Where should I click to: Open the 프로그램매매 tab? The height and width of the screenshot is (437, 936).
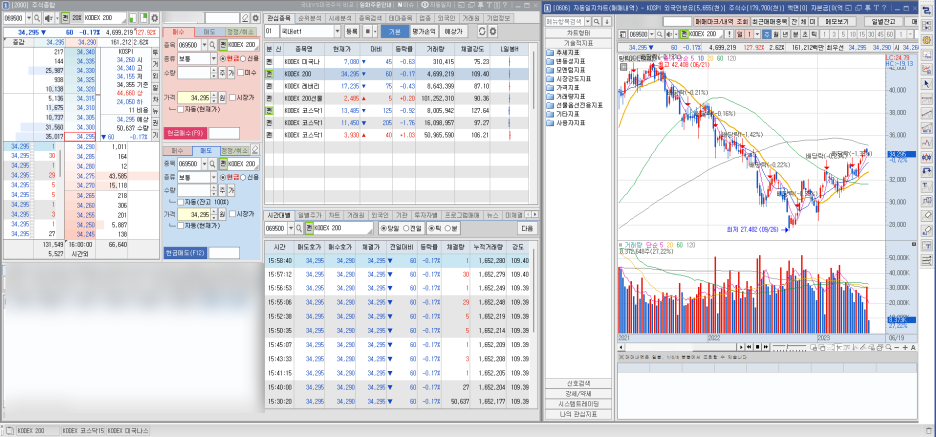pos(463,215)
